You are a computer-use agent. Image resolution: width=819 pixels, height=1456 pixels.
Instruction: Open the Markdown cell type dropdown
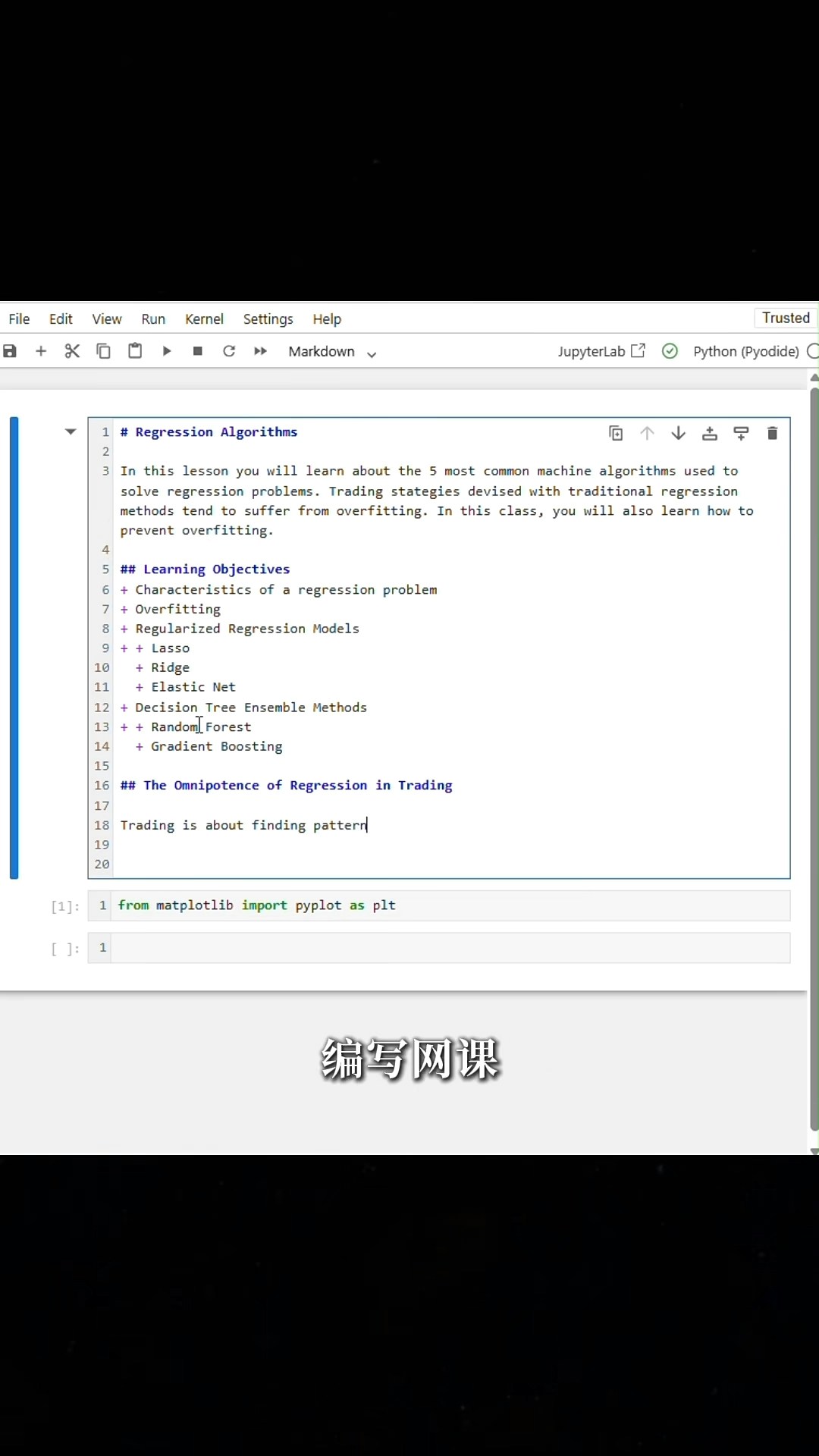(x=332, y=352)
